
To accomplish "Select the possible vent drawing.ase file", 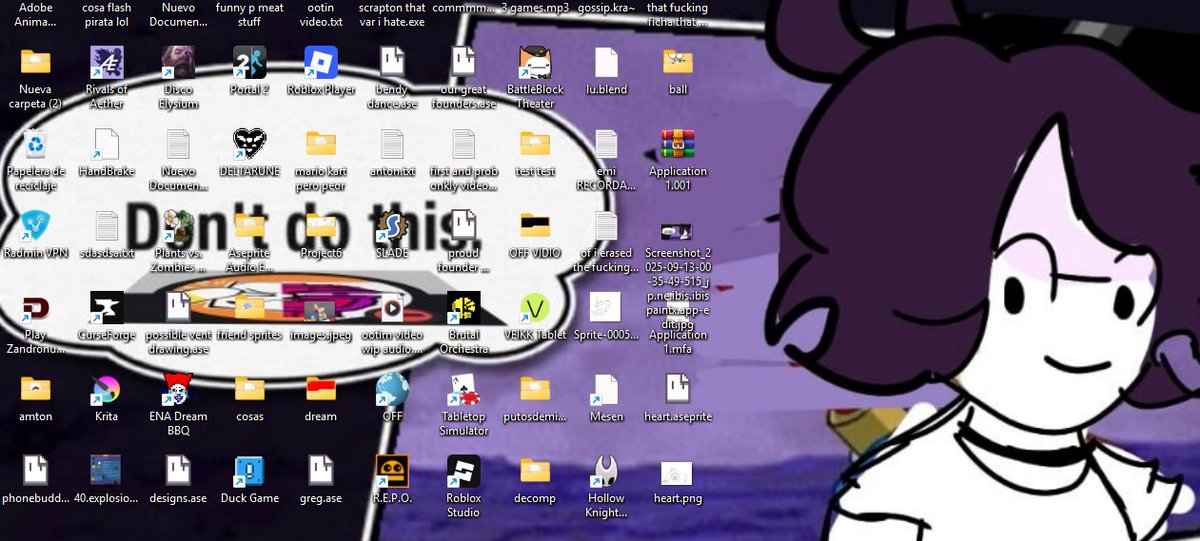I will click(x=178, y=308).
